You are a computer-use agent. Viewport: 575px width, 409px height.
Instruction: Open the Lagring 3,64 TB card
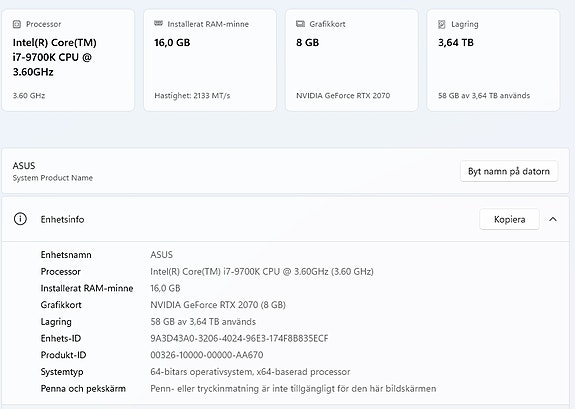(493, 60)
